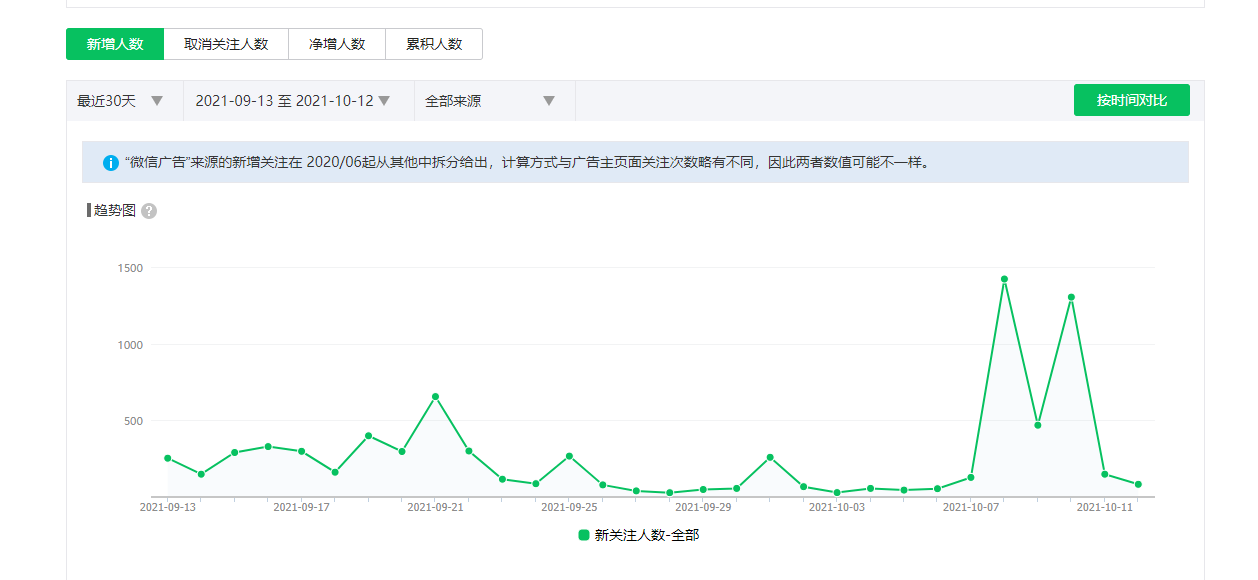Screen dimensions: 1258x580
Task: Open the 累积人数 tab
Action: (x=434, y=44)
